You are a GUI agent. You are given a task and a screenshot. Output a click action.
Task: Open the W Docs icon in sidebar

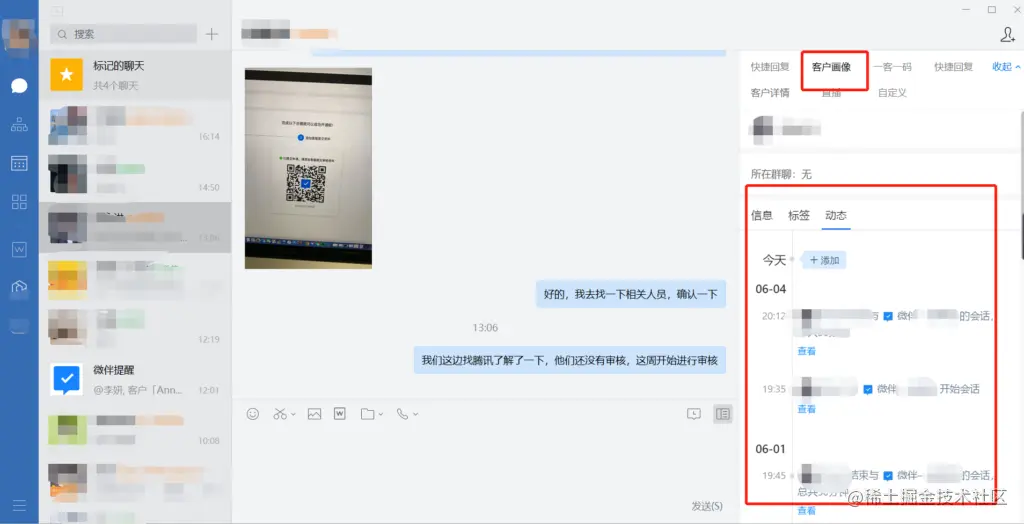19,249
